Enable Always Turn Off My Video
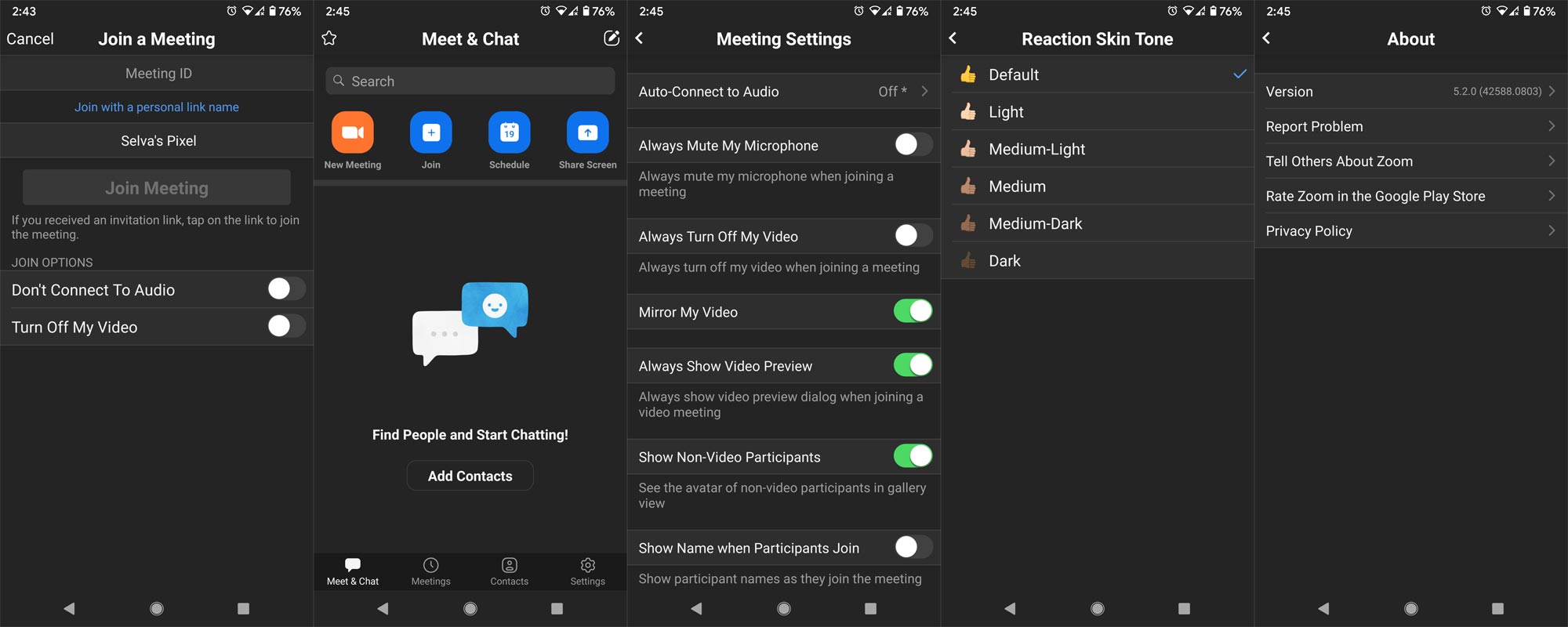1568x627 pixels. tap(913, 235)
